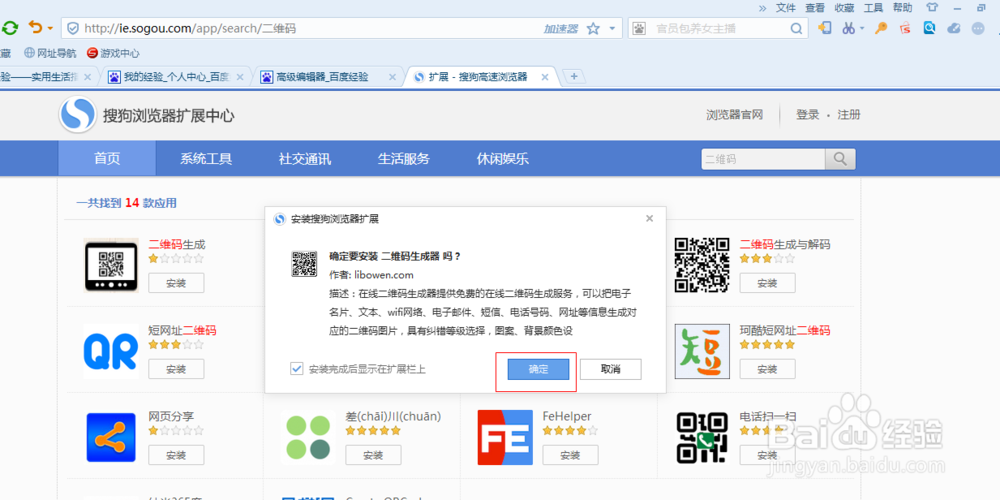Viewport: 1000px width, 500px height.
Task: Click the red Sogou shopping bag icon
Action: pyautogui.click(x=906, y=28)
